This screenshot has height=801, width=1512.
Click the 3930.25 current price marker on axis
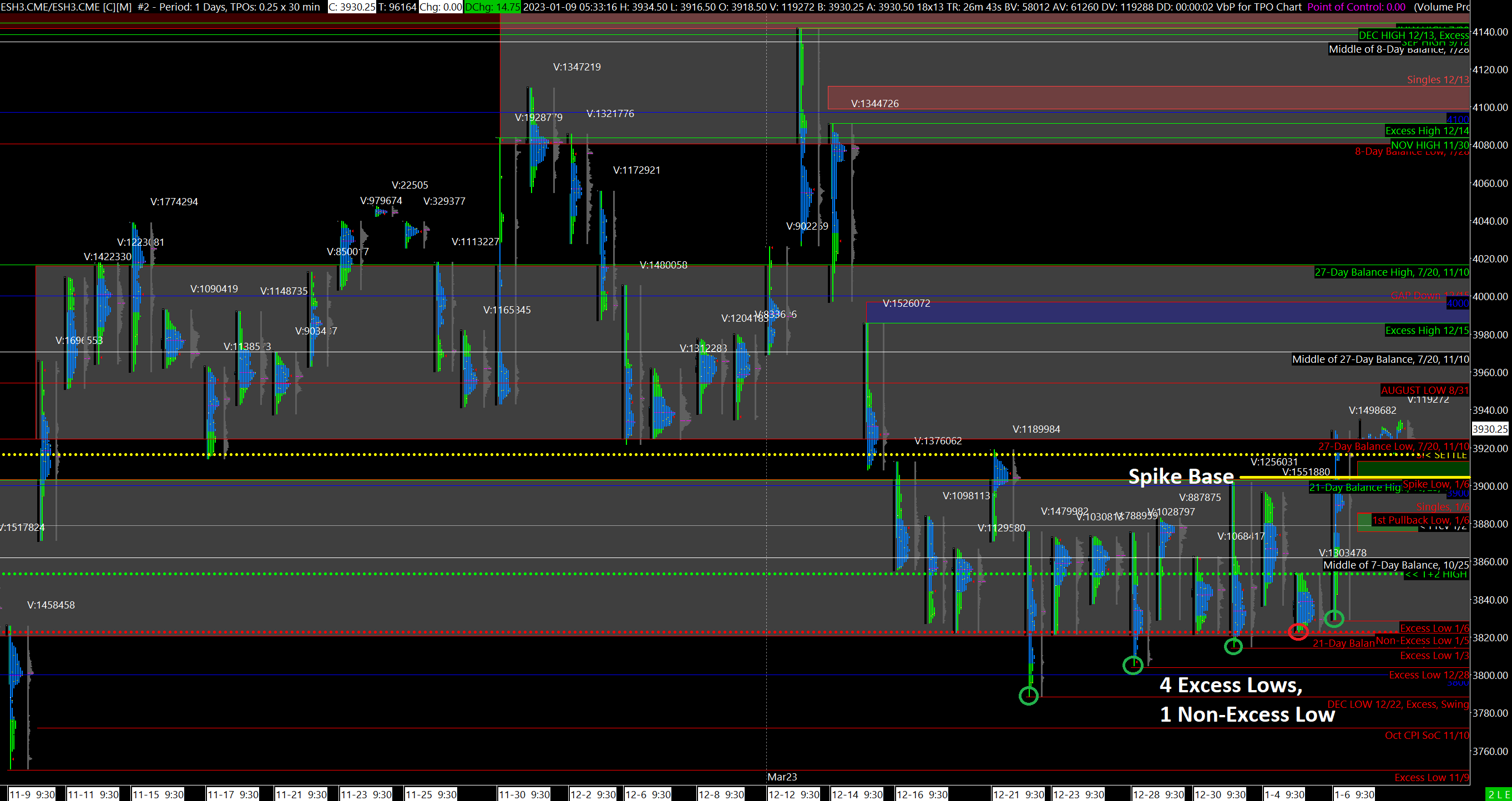tap(1490, 429)
